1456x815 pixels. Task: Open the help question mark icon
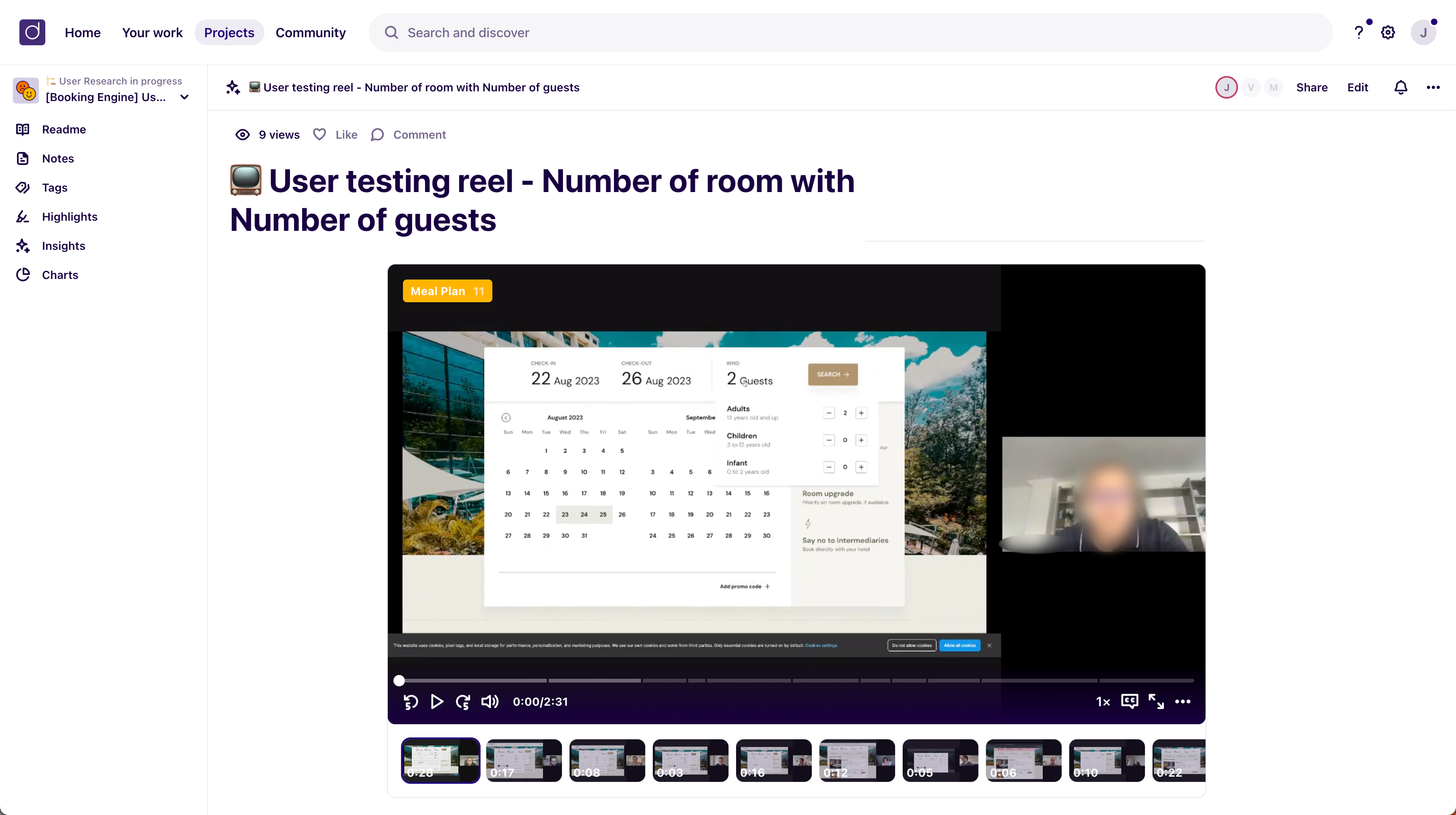(1359, 32)
